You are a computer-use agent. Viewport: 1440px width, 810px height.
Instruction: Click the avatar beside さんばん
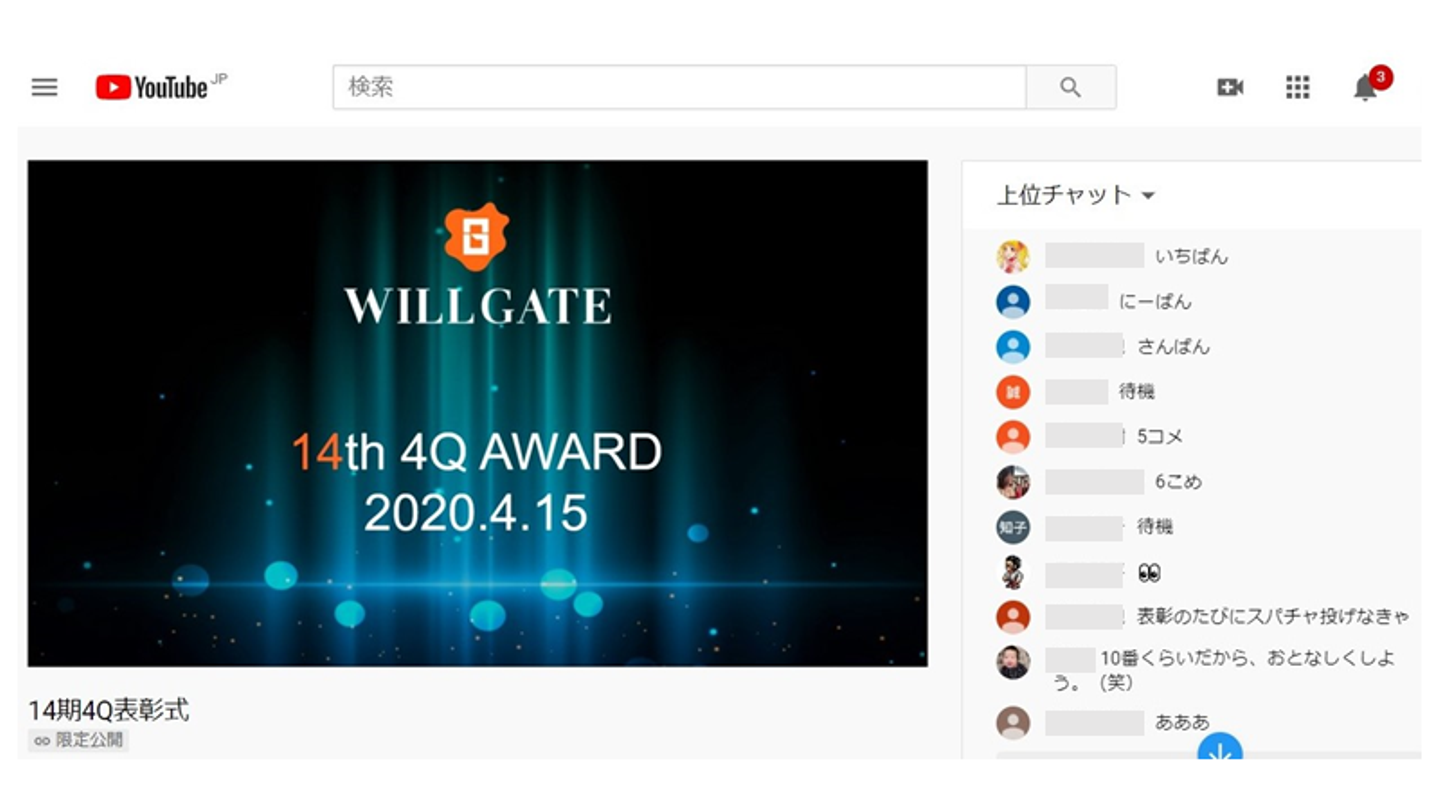tap(1013, 347)
